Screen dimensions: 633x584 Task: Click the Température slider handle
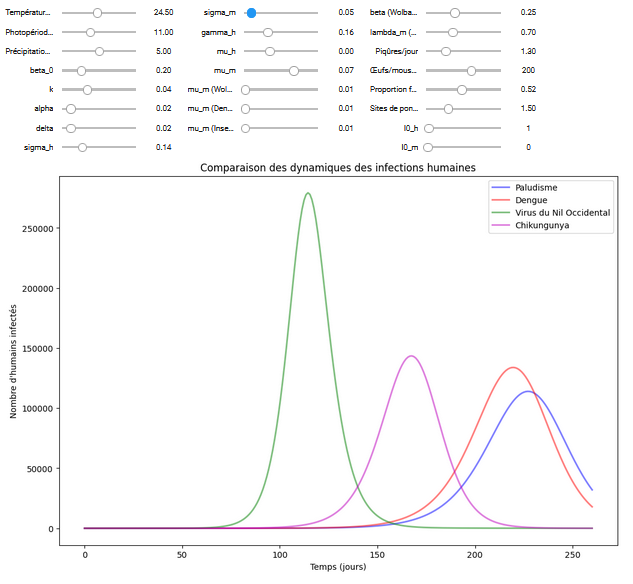97,13
